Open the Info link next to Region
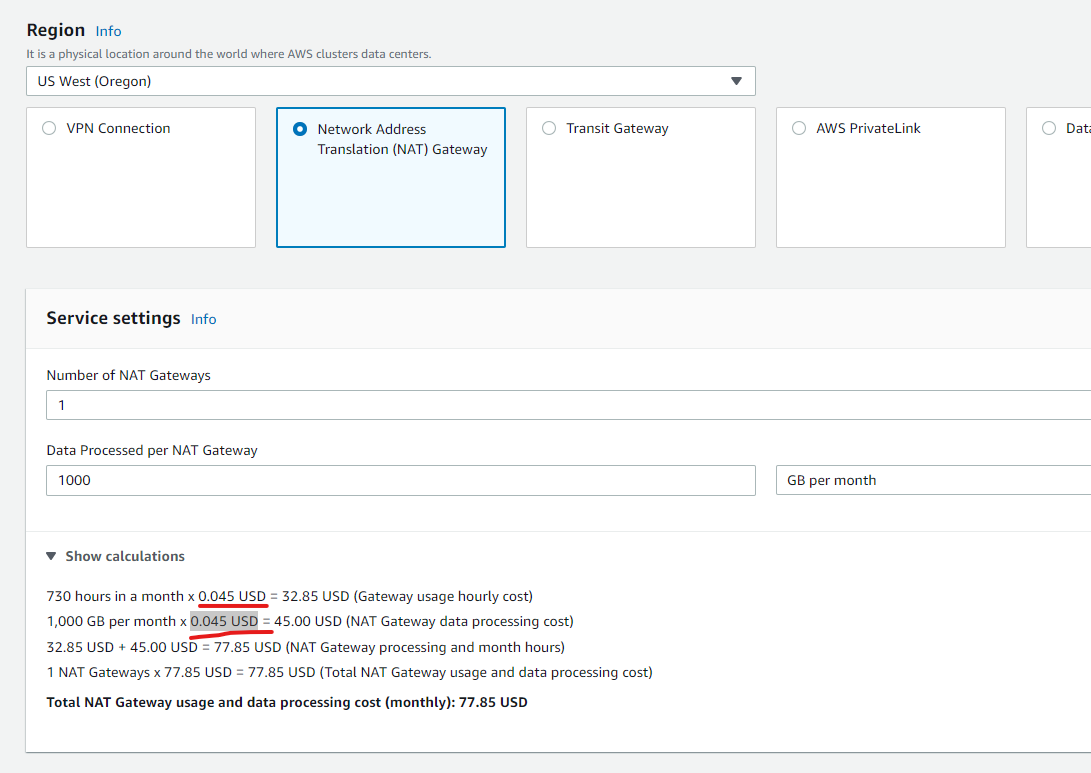The width and height of the screenshot is (1091, 773). 109,31
